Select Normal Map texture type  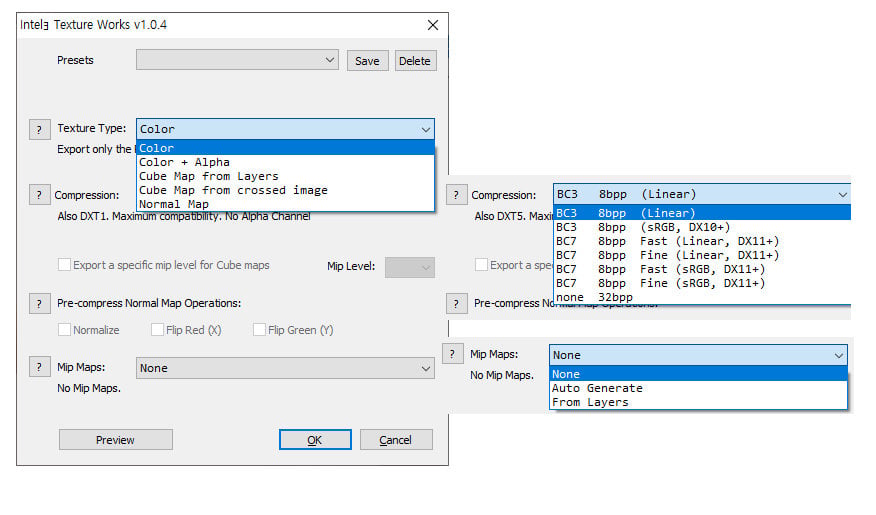285,204
